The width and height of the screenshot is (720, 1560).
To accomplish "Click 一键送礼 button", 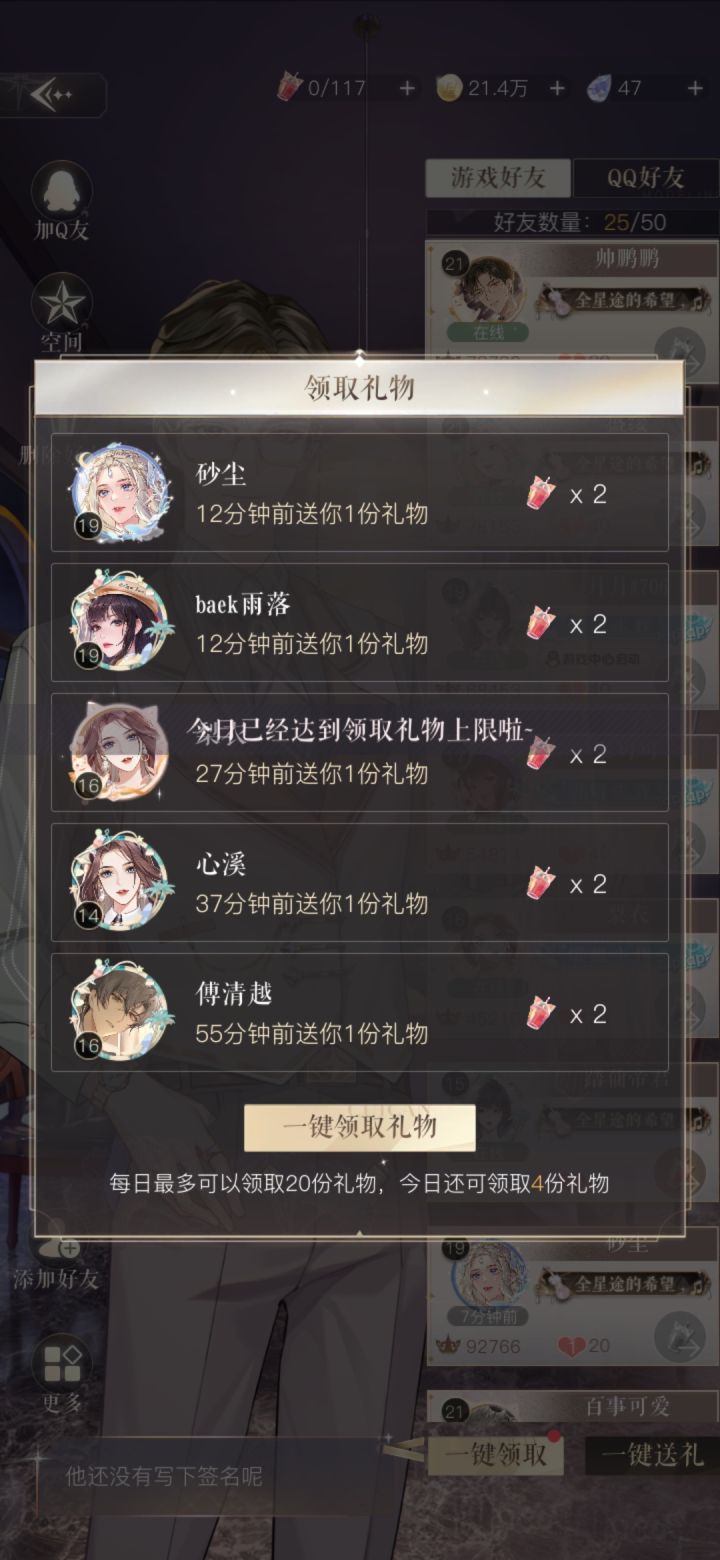I will pyautogui.click(x=653, y=1455).
